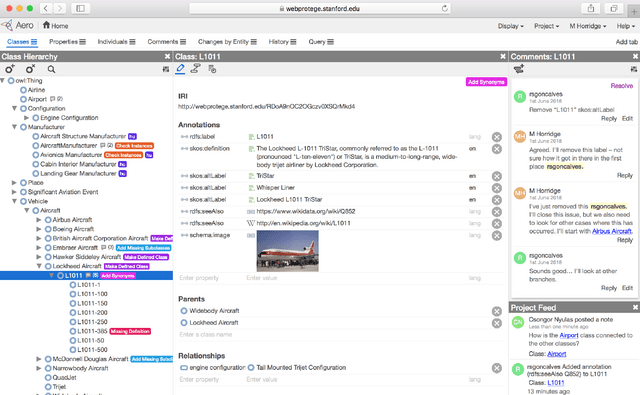Screen dimensions: 640x395
Task: Click the Safari address bar
Action: click(320, 8)
